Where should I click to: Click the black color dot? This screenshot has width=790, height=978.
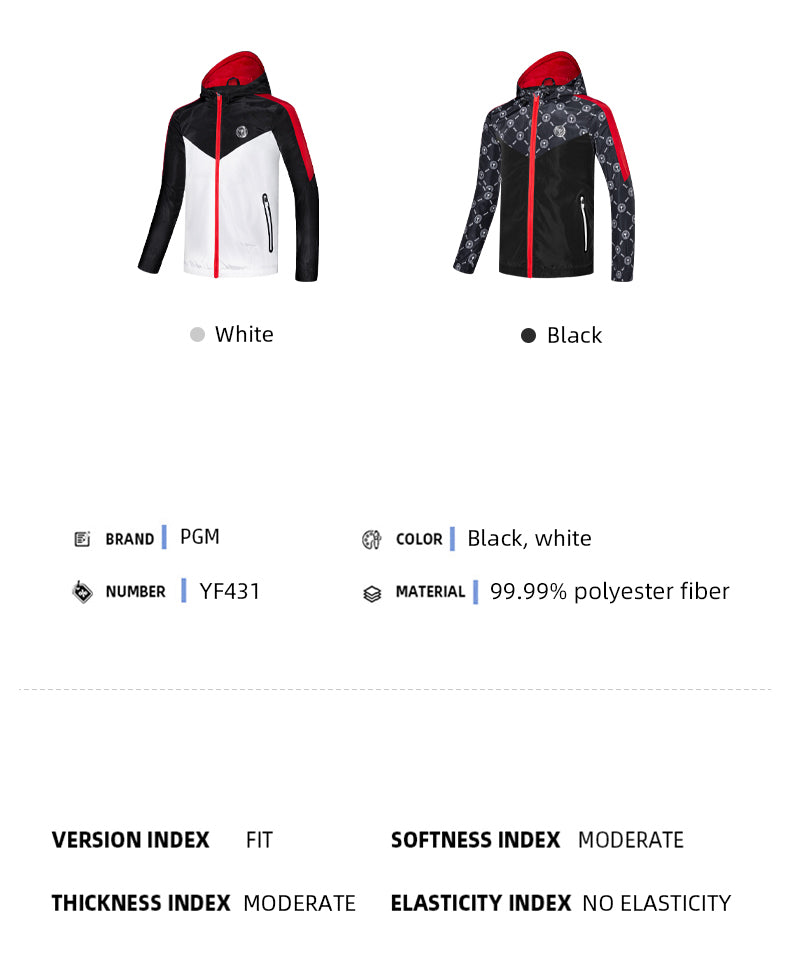click(x=529, y=336)
